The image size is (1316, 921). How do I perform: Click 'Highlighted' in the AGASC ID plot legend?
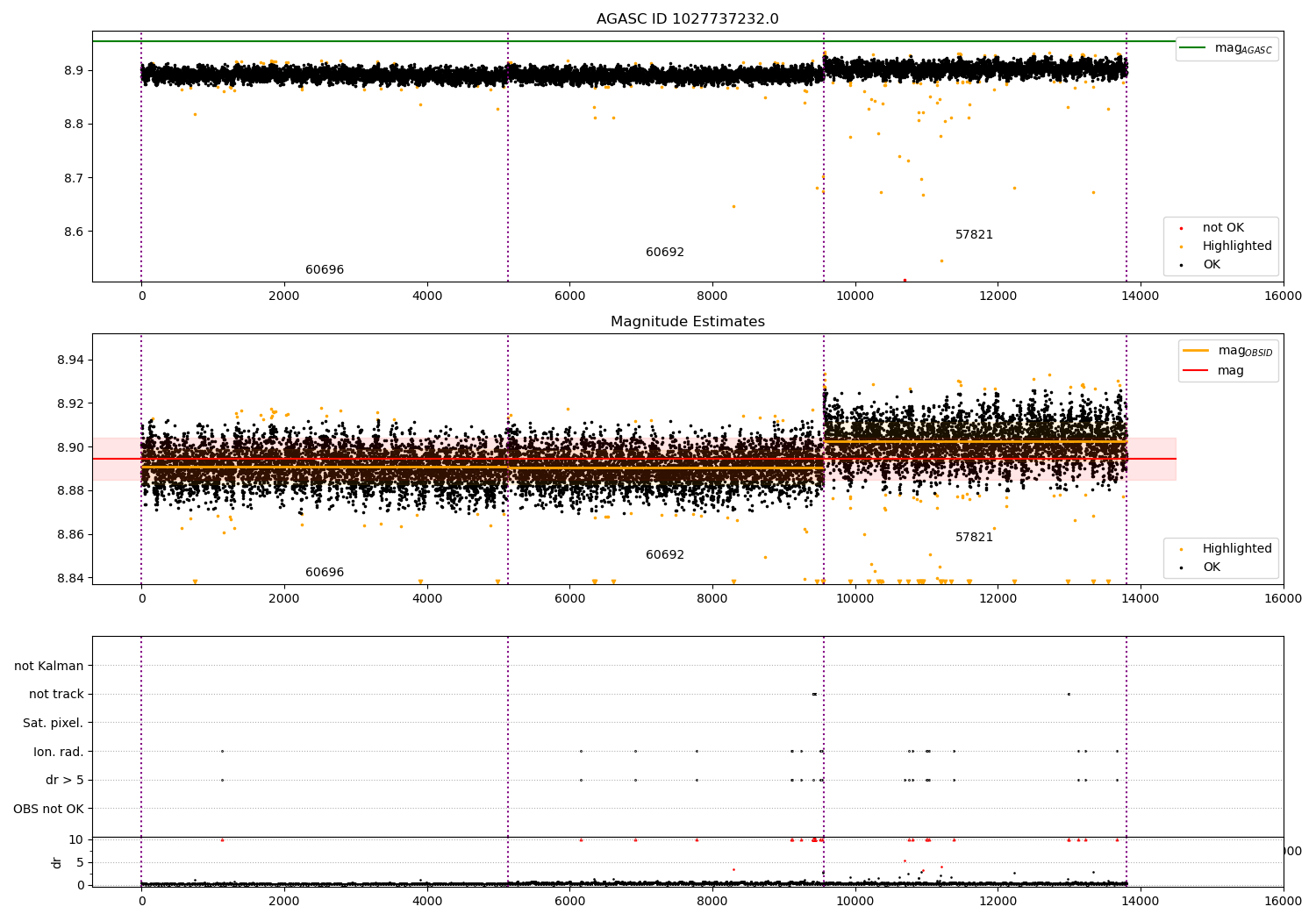pyautogui.click(x=1237, y=246)
